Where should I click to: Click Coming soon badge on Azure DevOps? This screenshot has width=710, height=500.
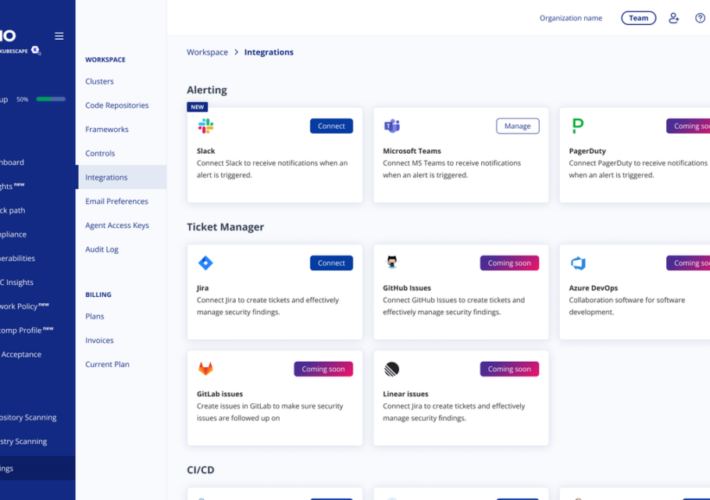(688, 263)
